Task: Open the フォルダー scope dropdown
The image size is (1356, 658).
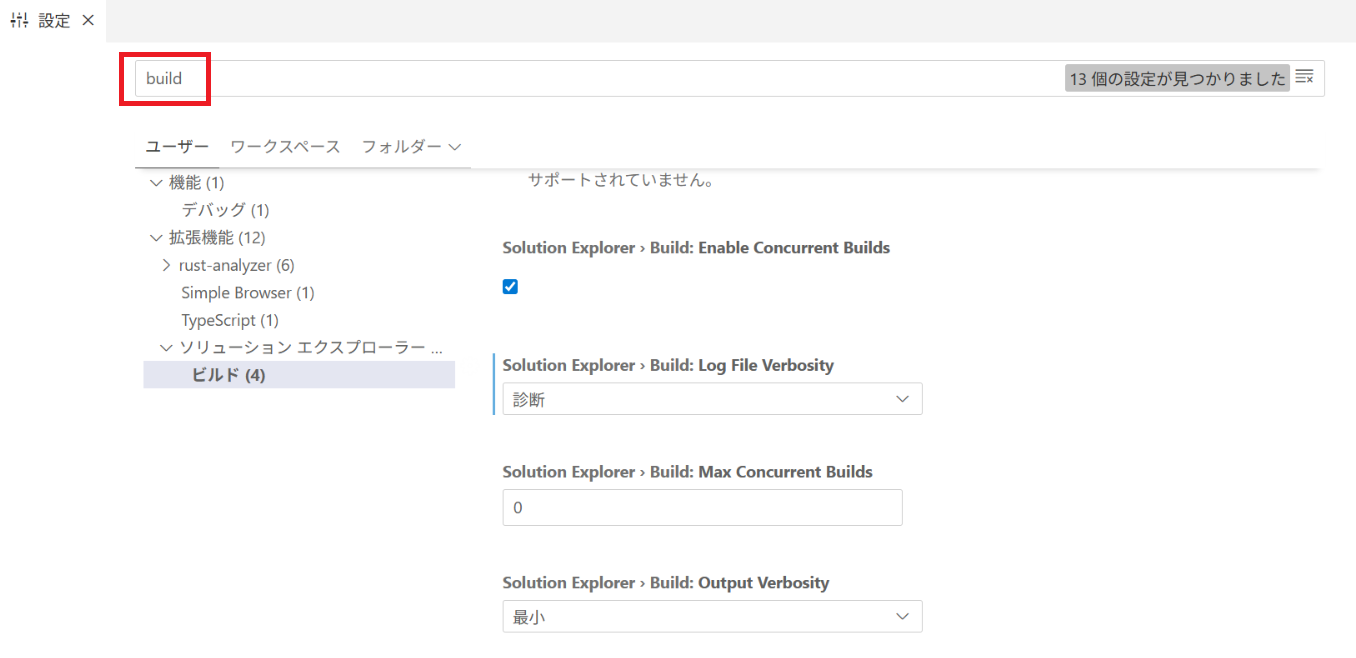Action: (x=411, y=146)
